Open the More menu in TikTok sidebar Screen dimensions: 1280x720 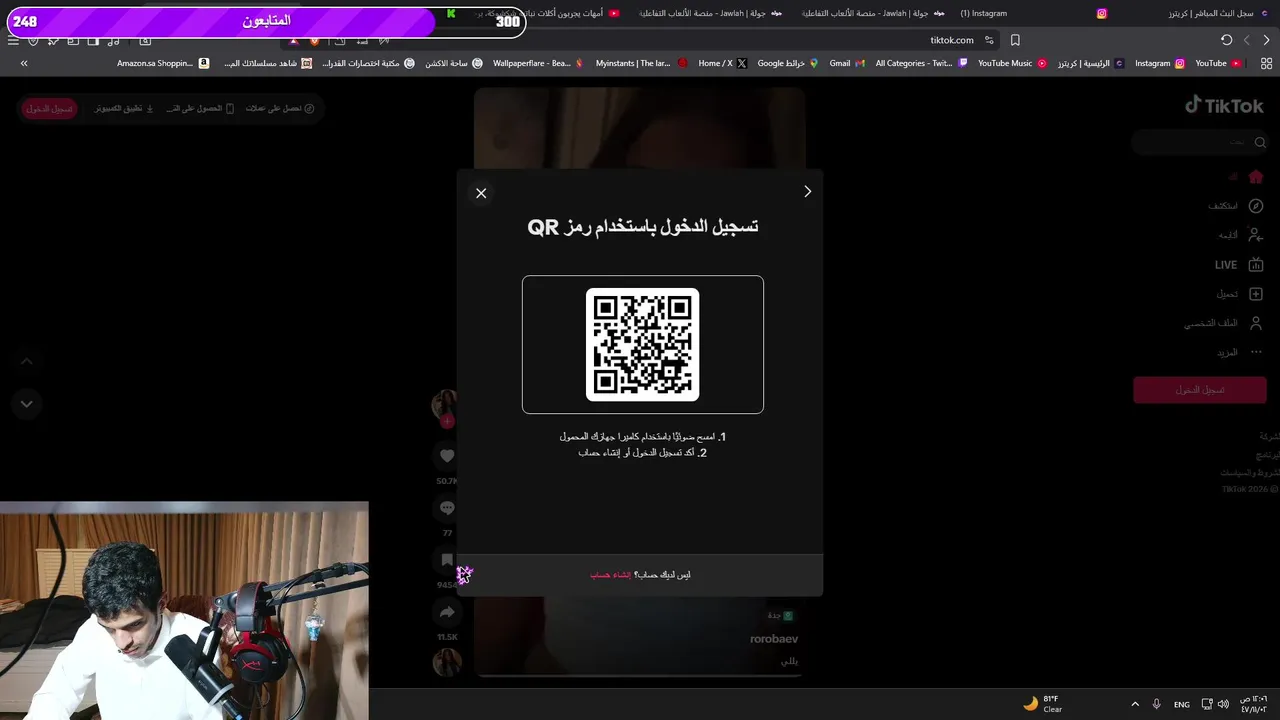click(x=1239, y=352)
